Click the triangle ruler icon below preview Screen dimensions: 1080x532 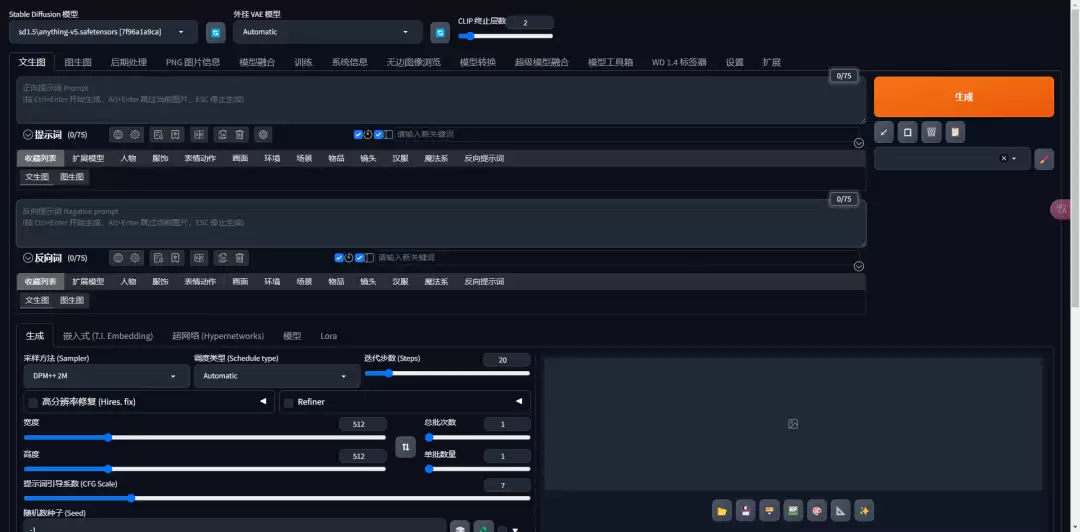pos(841,511)
